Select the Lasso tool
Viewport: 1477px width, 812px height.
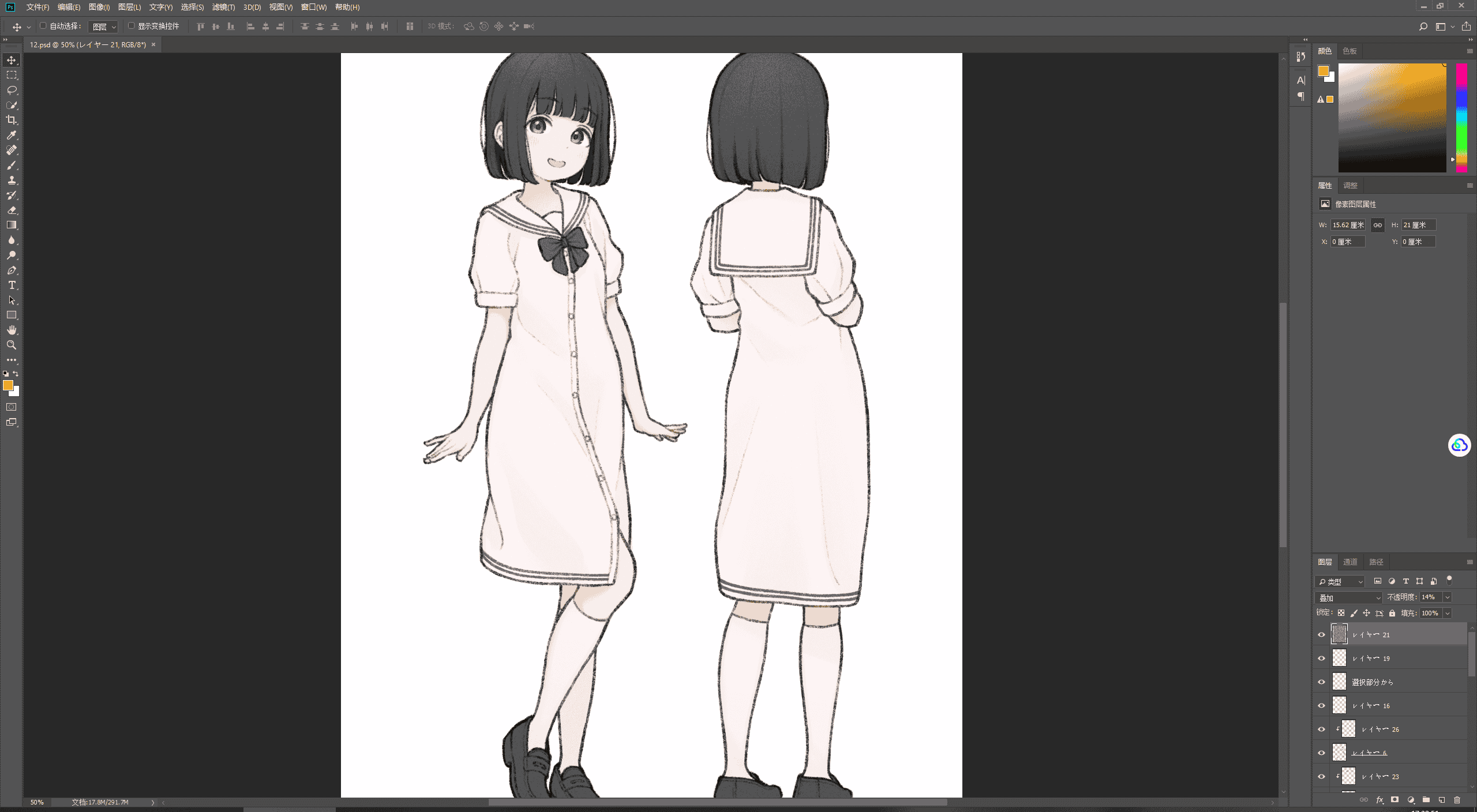12,91
